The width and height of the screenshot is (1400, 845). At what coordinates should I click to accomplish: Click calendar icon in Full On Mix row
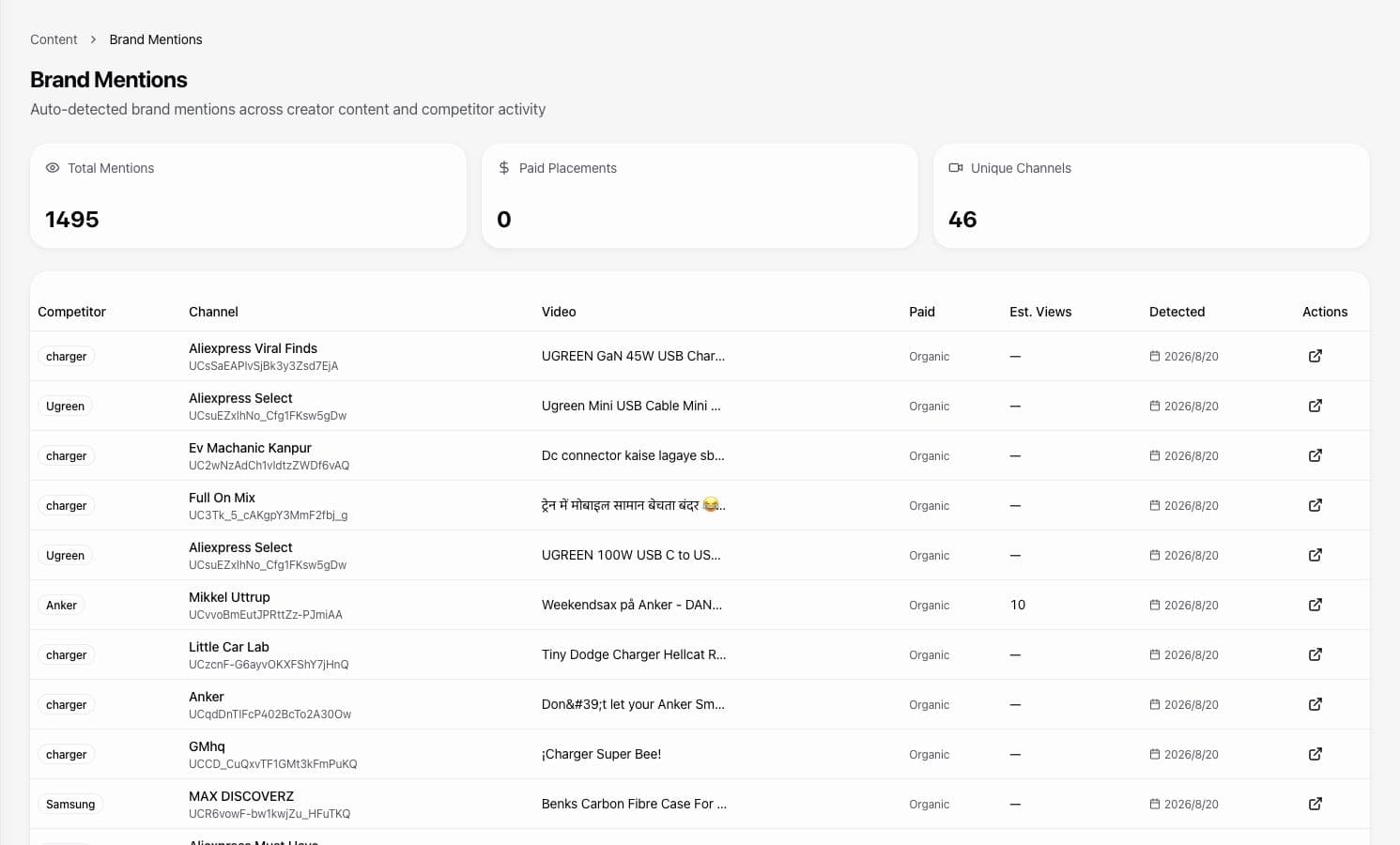[1155, 506]
